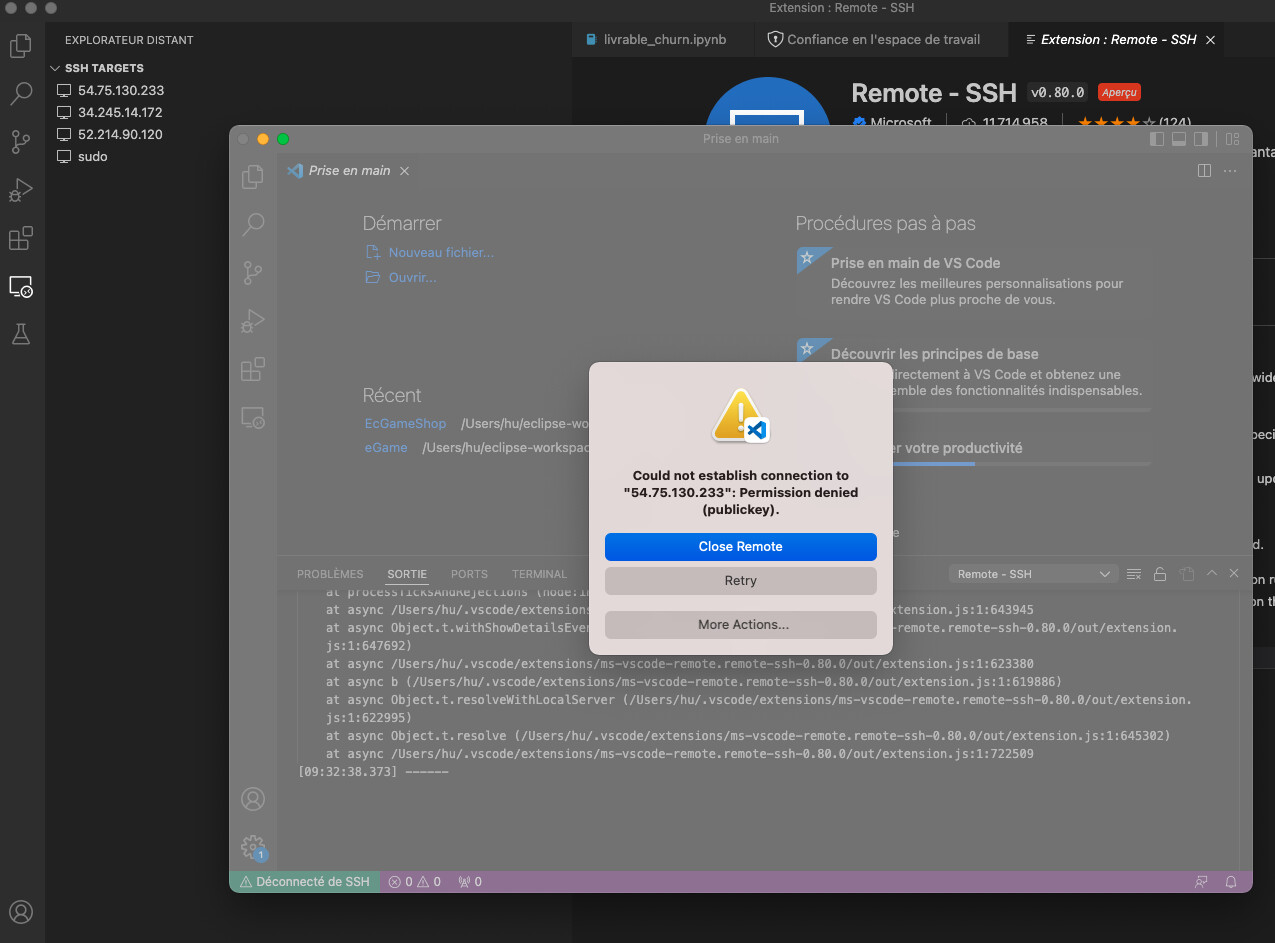This screenshot has height=943, width=1275.
Task: Click the Nouveau fichier... link
Action: (441, 253)
